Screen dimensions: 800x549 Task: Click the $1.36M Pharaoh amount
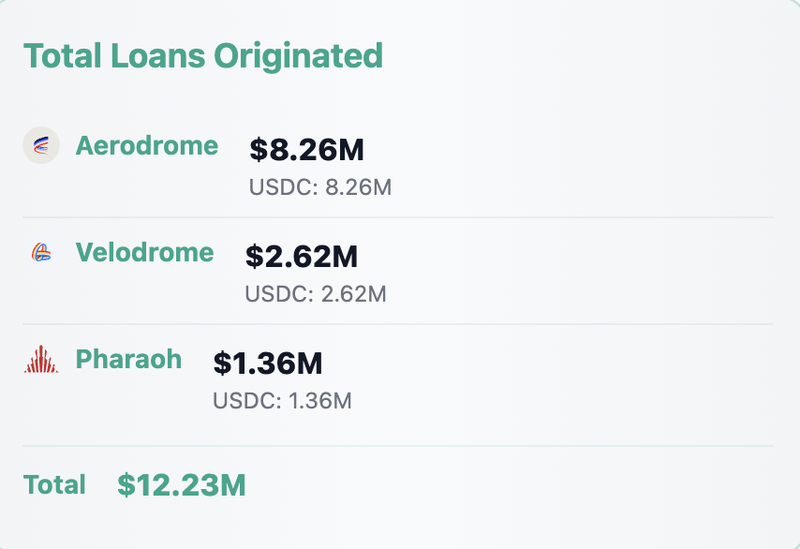[x=267, y=363]
